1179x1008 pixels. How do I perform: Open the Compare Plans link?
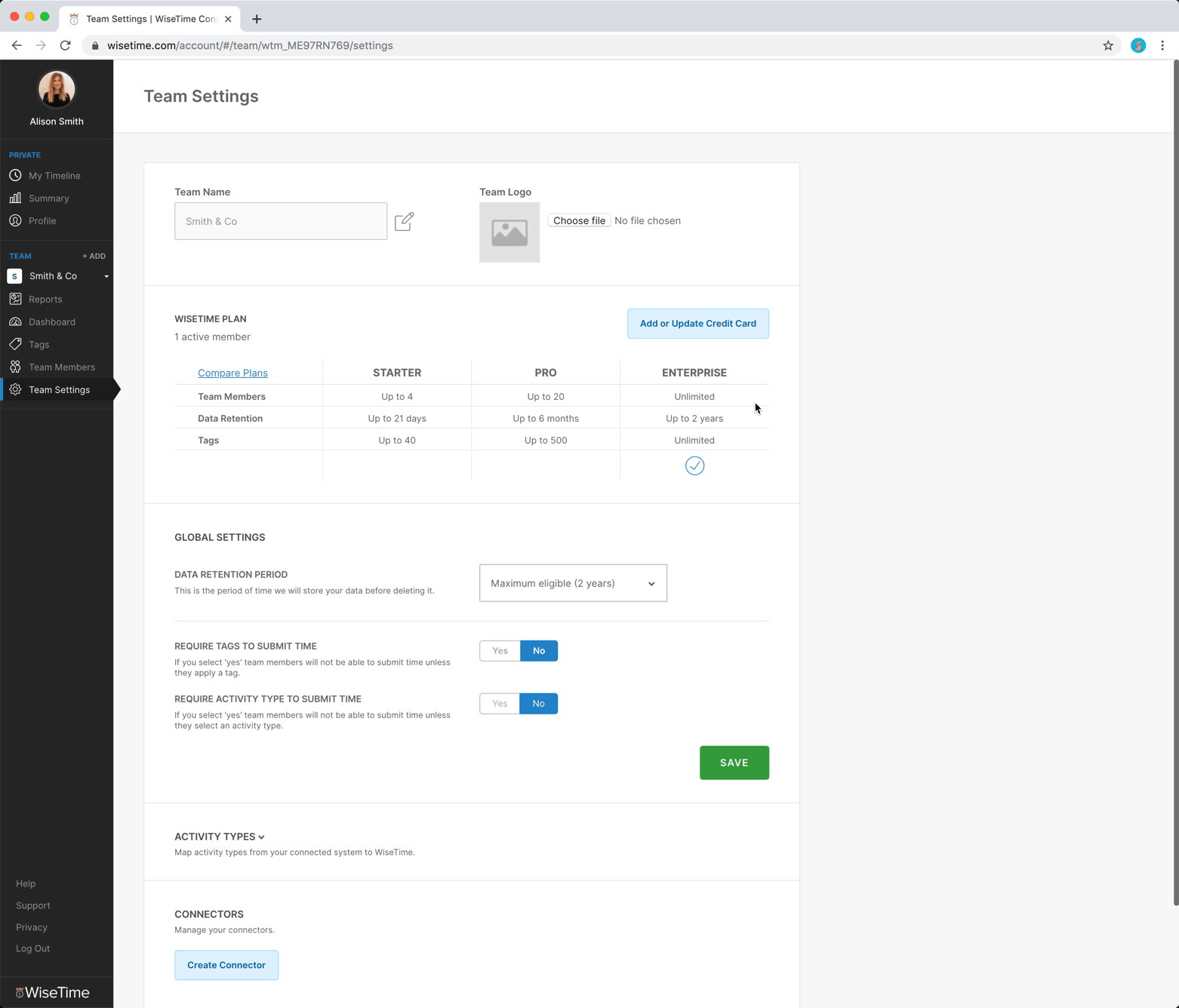pyautogui.click(x=232, y=373)
